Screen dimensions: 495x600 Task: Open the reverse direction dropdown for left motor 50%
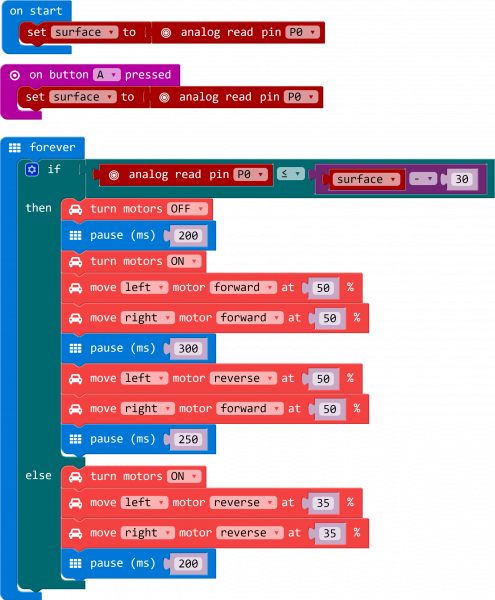pyautogui.click(x=243, y=378)
